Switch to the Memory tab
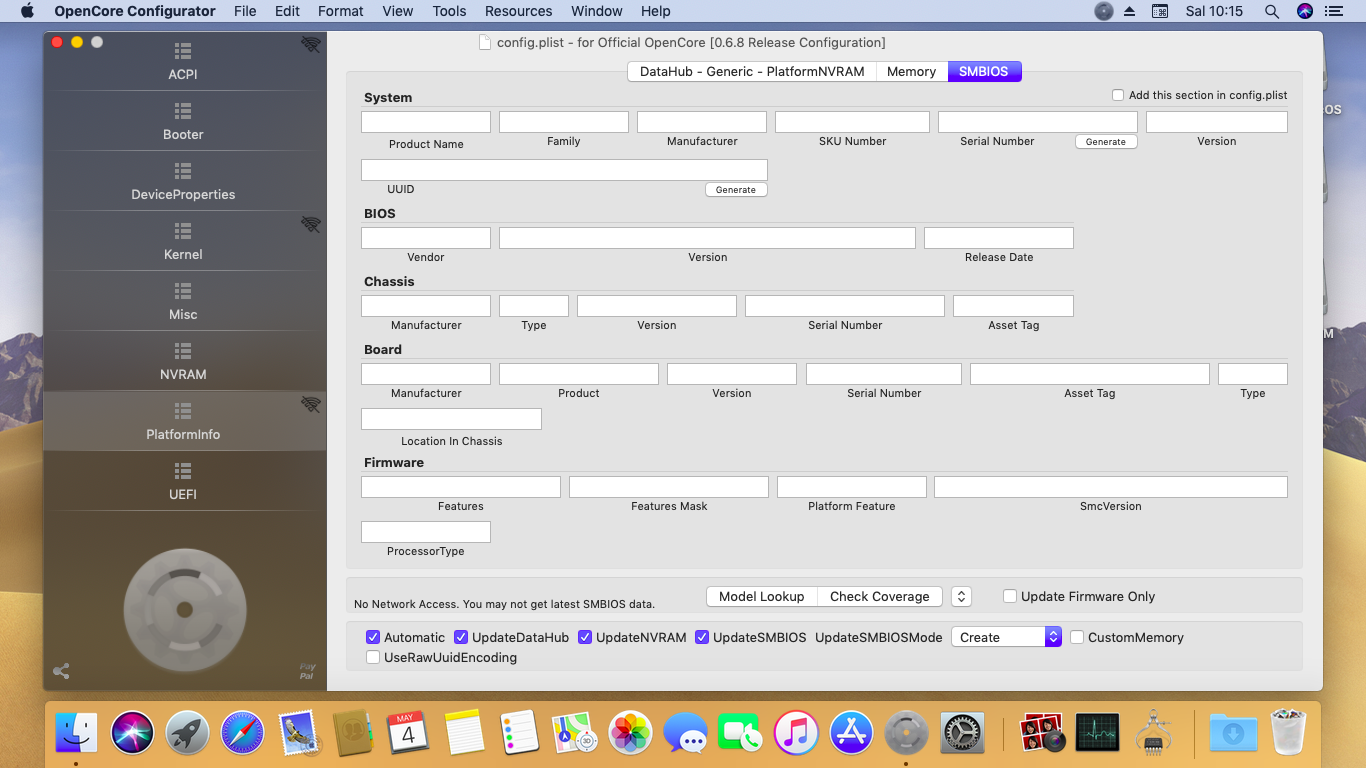The height and width of the screenshot is (768, 1366). 911,71
